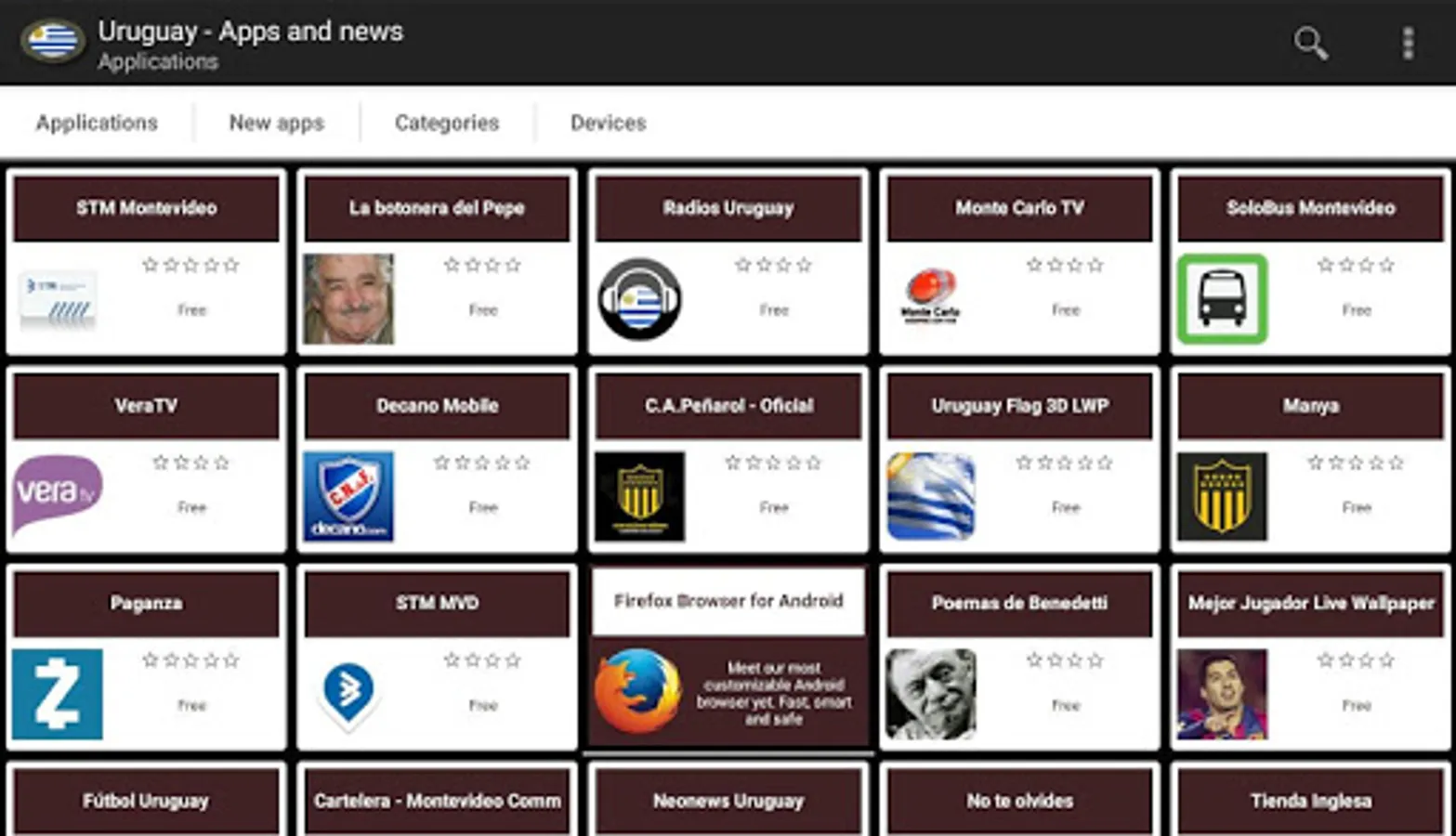This screenshot has height=836, width=1456.
Task: Click the star rating of Decano Mobile
Action: 481,463
